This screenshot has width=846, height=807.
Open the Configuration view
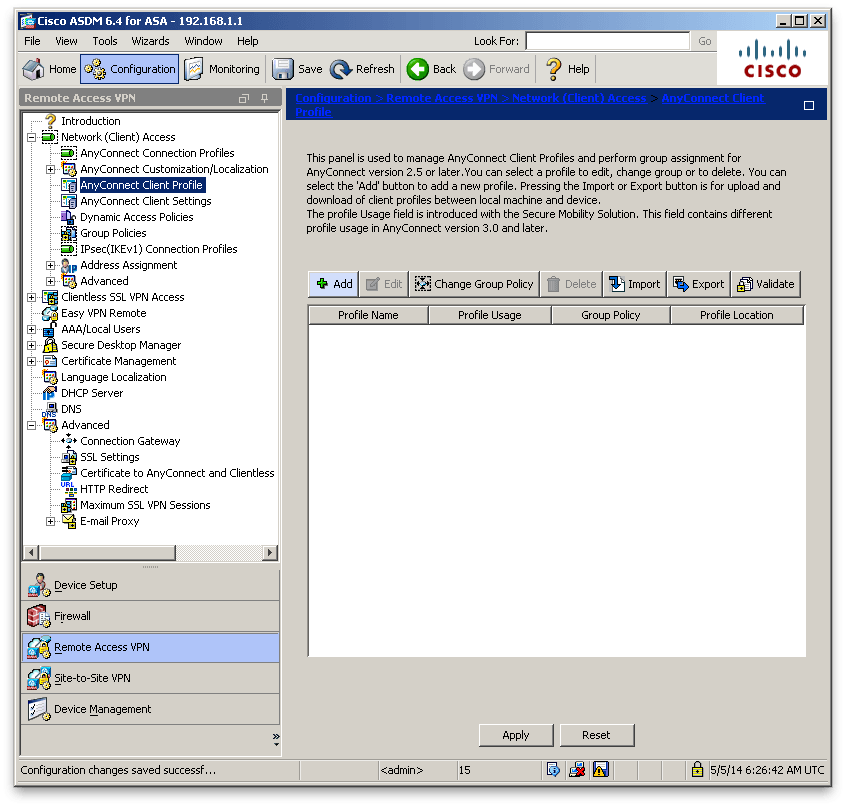129,69
